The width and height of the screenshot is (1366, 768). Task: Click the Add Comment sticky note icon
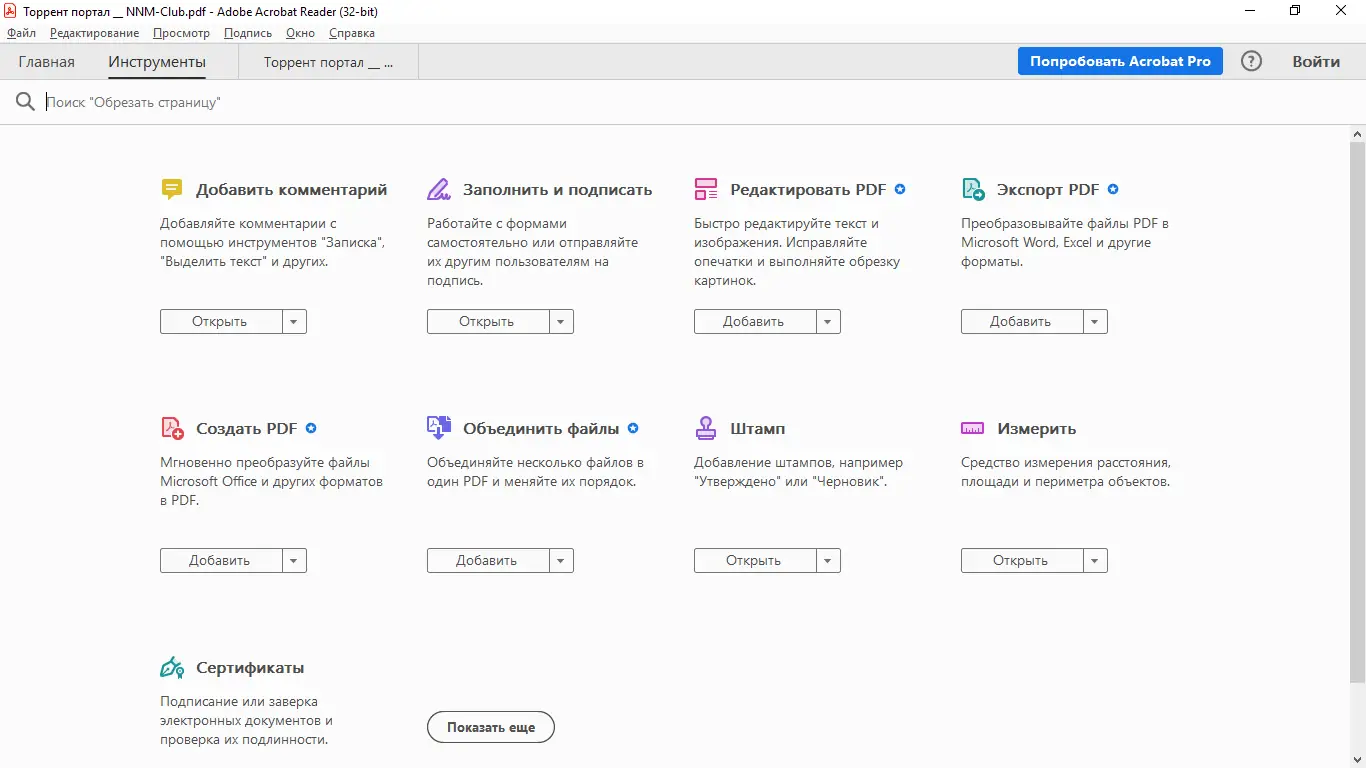pyautogui.click(x=172, y=189)
